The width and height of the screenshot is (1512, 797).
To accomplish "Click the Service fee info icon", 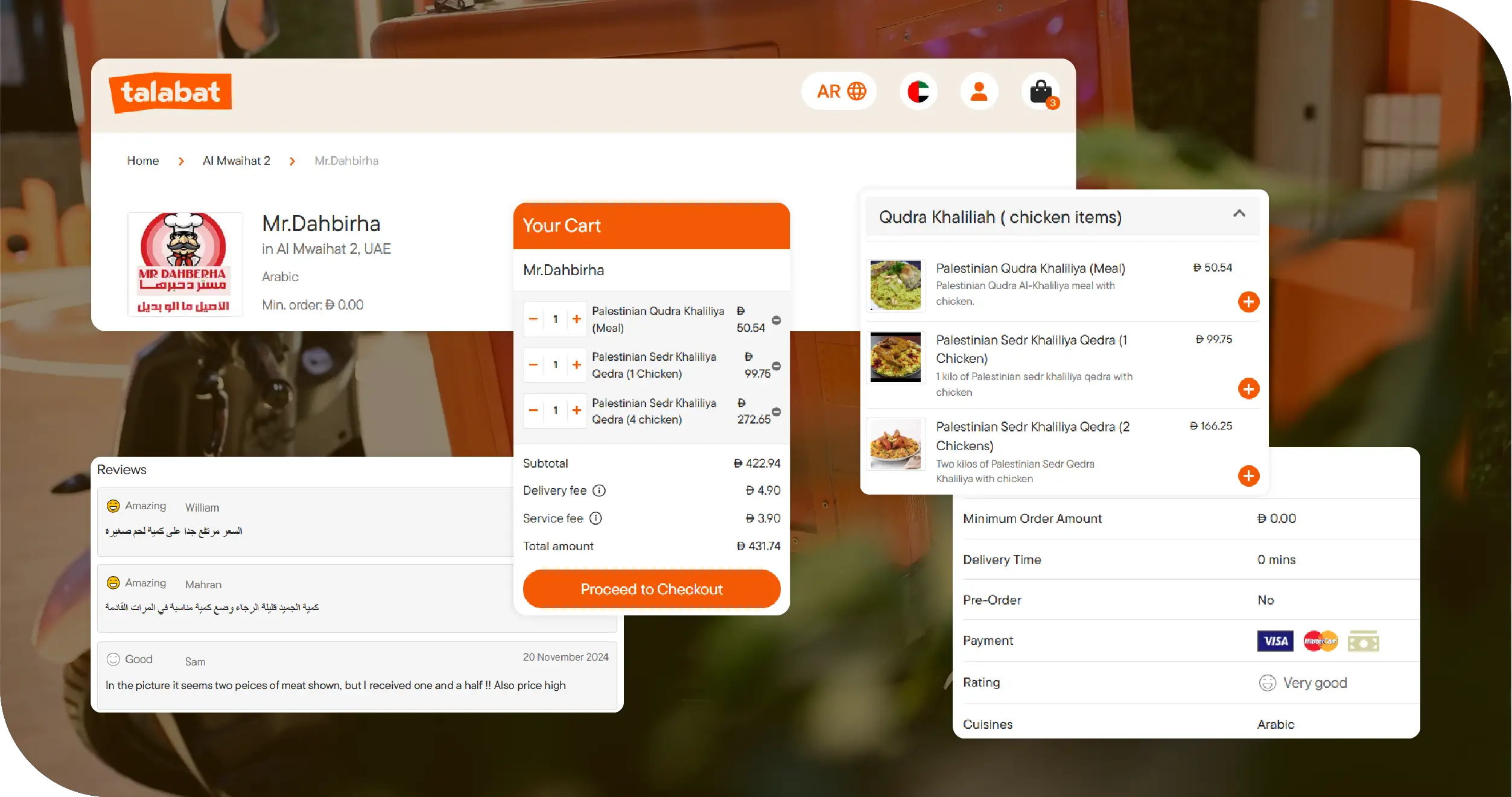I will 596,518.
